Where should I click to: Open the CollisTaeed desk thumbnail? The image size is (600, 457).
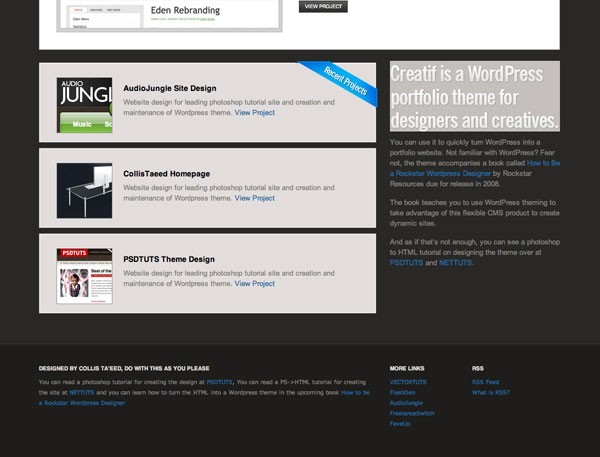(85, 191)
